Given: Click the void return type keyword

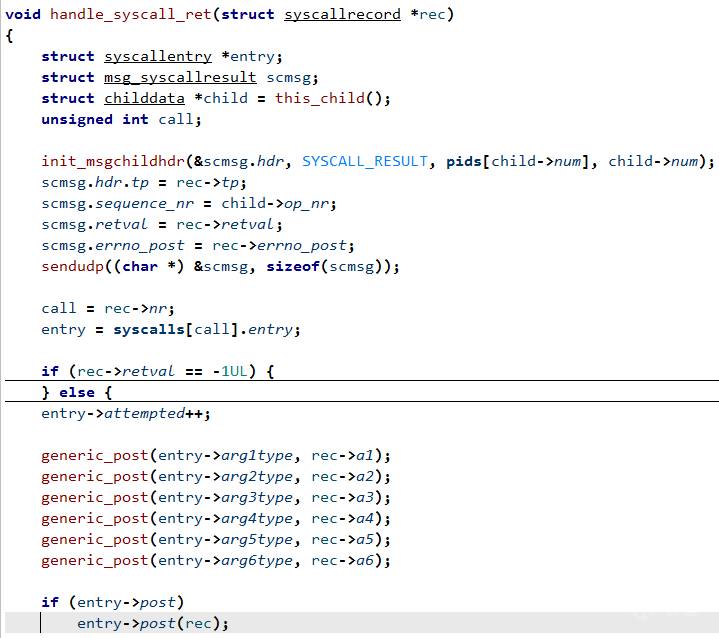Looking at the screenshot, I should (23, 15).
